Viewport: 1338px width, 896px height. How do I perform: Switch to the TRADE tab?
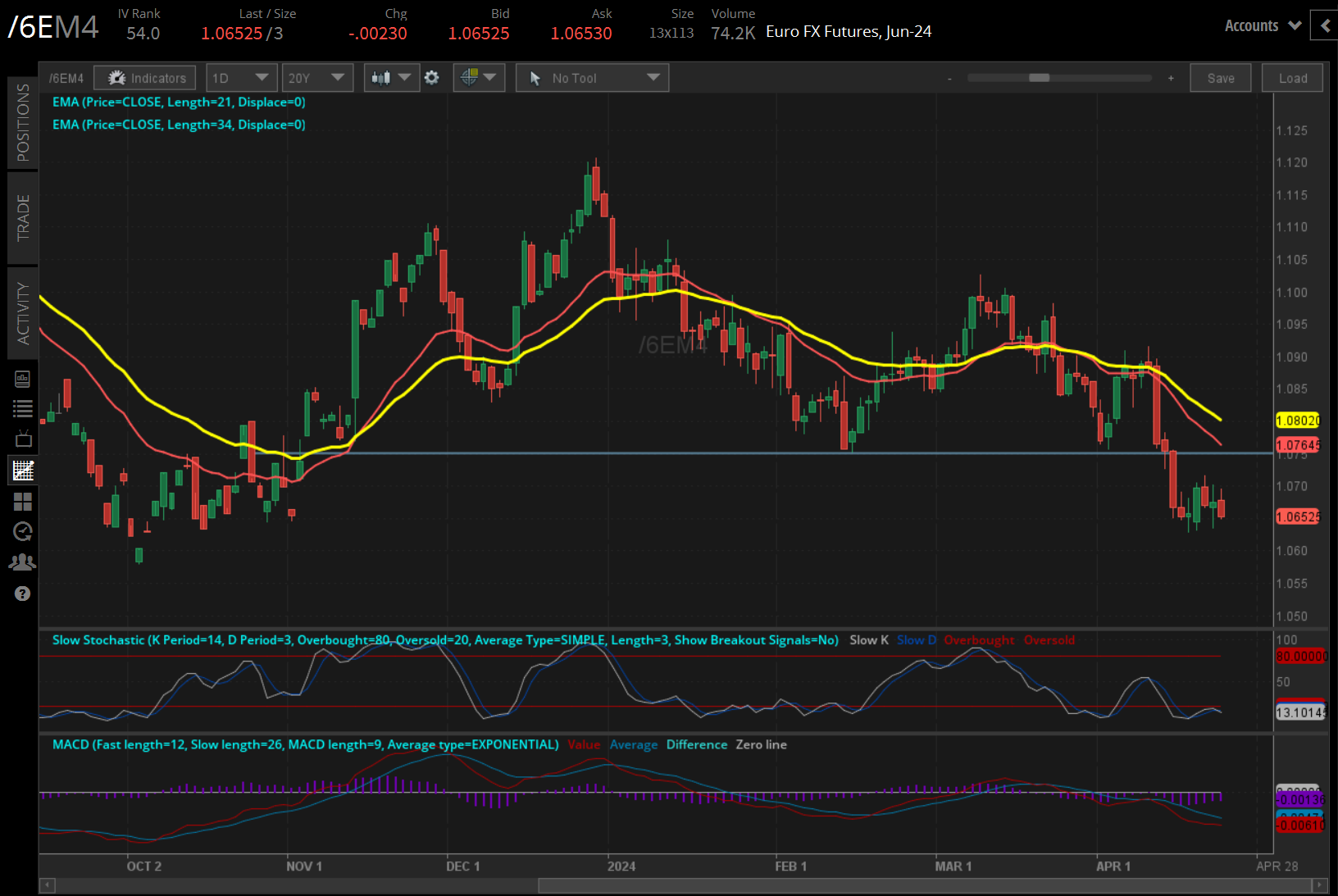tap(23, 218)
